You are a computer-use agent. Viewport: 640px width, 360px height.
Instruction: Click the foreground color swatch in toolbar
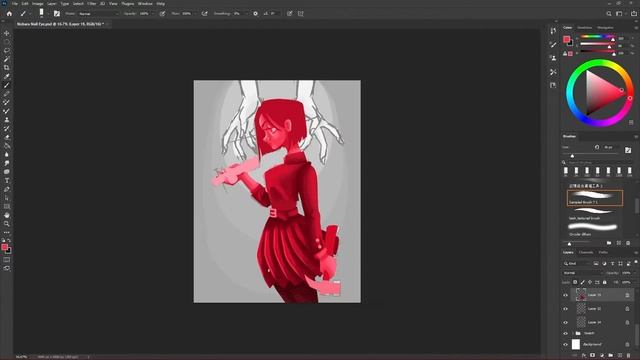click(4, 247)
